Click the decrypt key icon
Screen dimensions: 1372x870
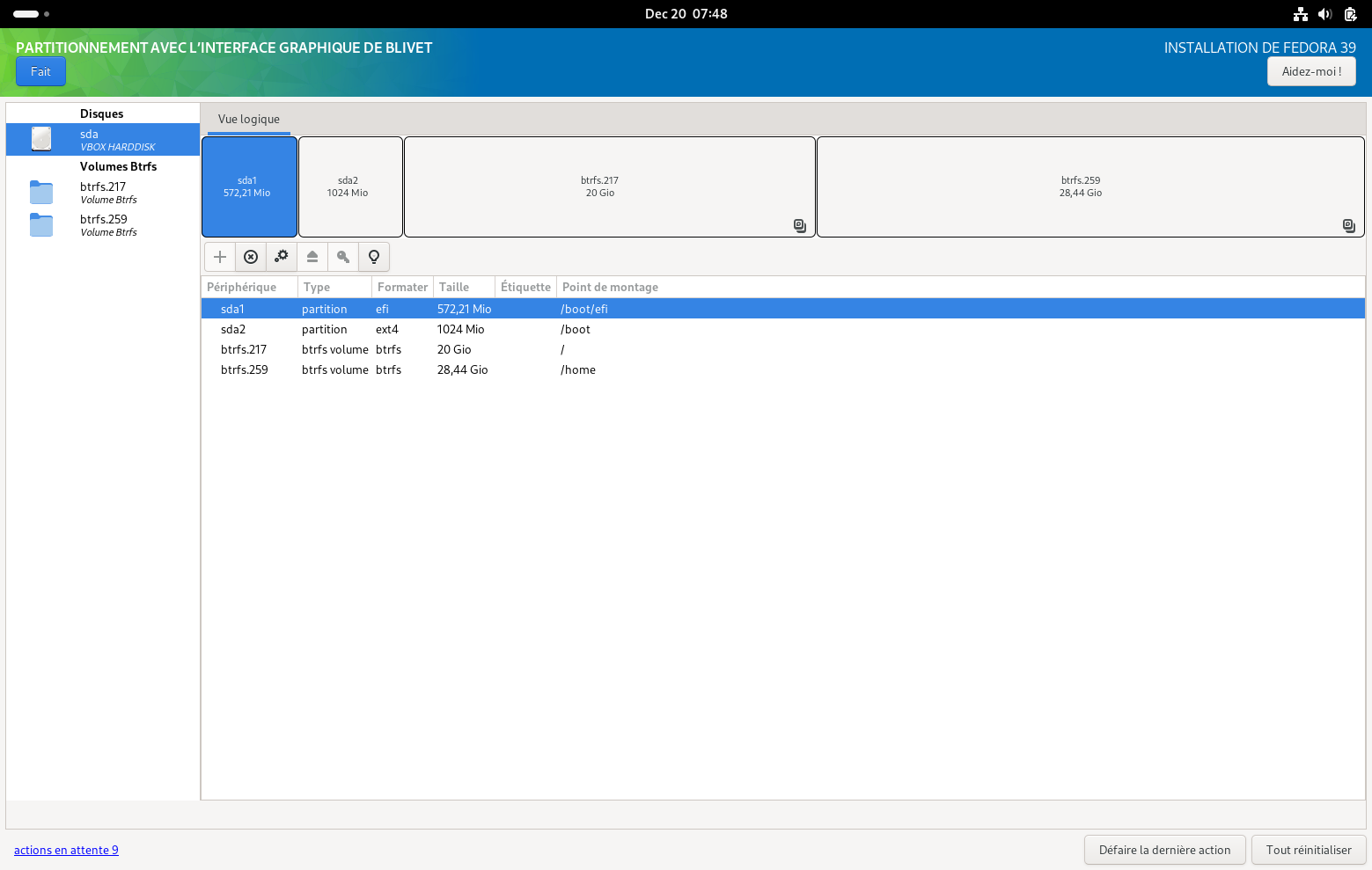(x=343, y=257)
